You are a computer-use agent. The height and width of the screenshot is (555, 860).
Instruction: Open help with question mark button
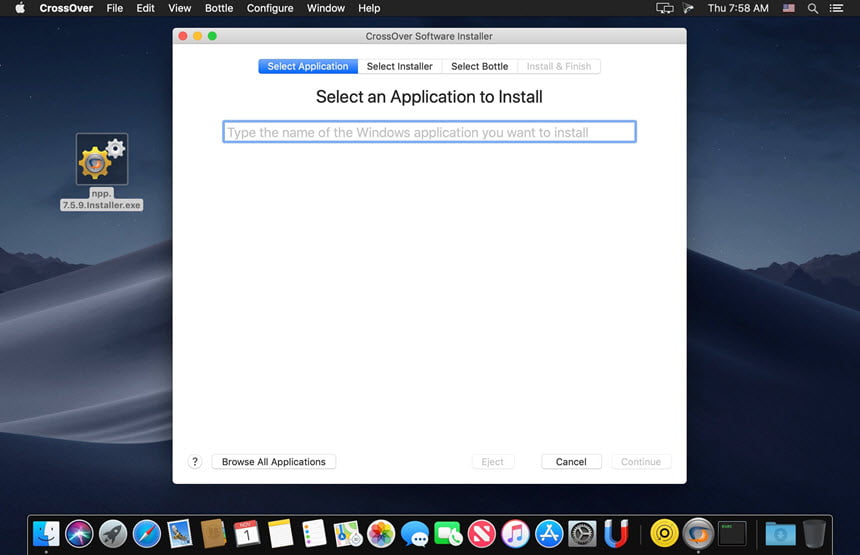click(x=195, y=462)
